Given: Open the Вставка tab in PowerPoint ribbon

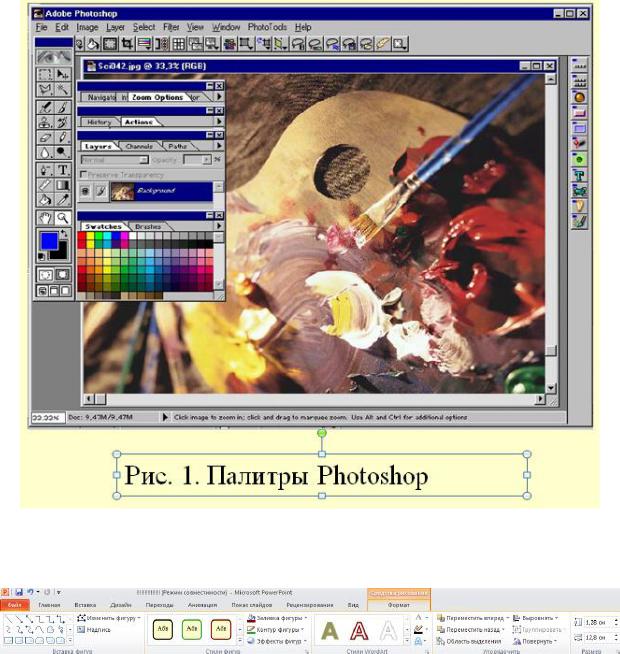Looking at the screenshot, I should [85, 605].
